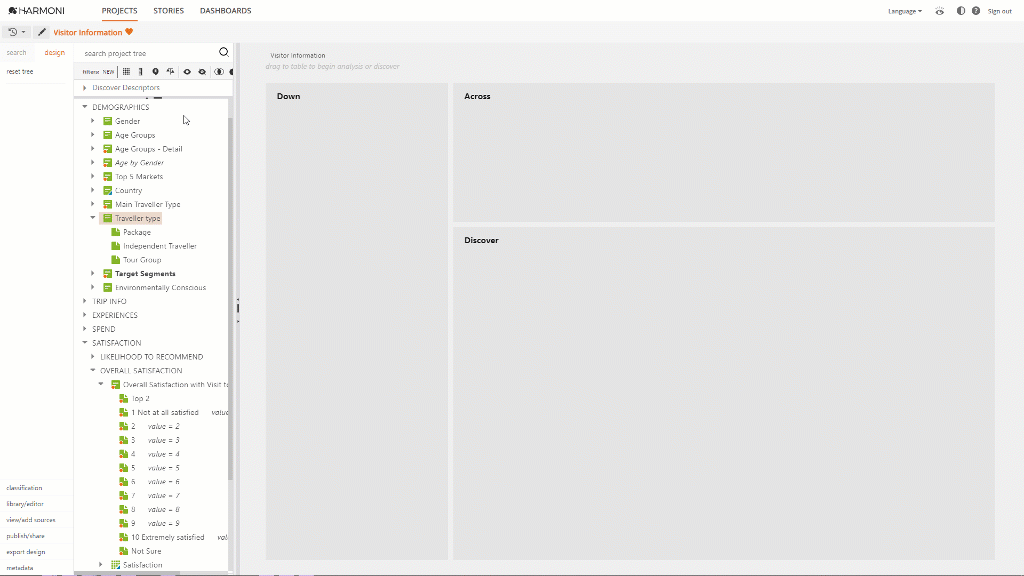
Task: Click the eye with lashes icon in header
Action: (939, 11)
